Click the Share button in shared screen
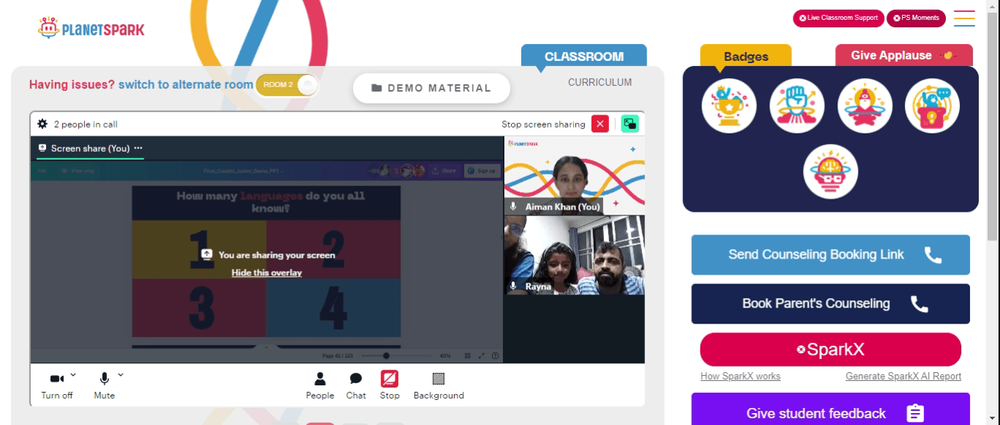This screenshot has height=425, width=1000. pyautogui.click(x=444, y=170)
